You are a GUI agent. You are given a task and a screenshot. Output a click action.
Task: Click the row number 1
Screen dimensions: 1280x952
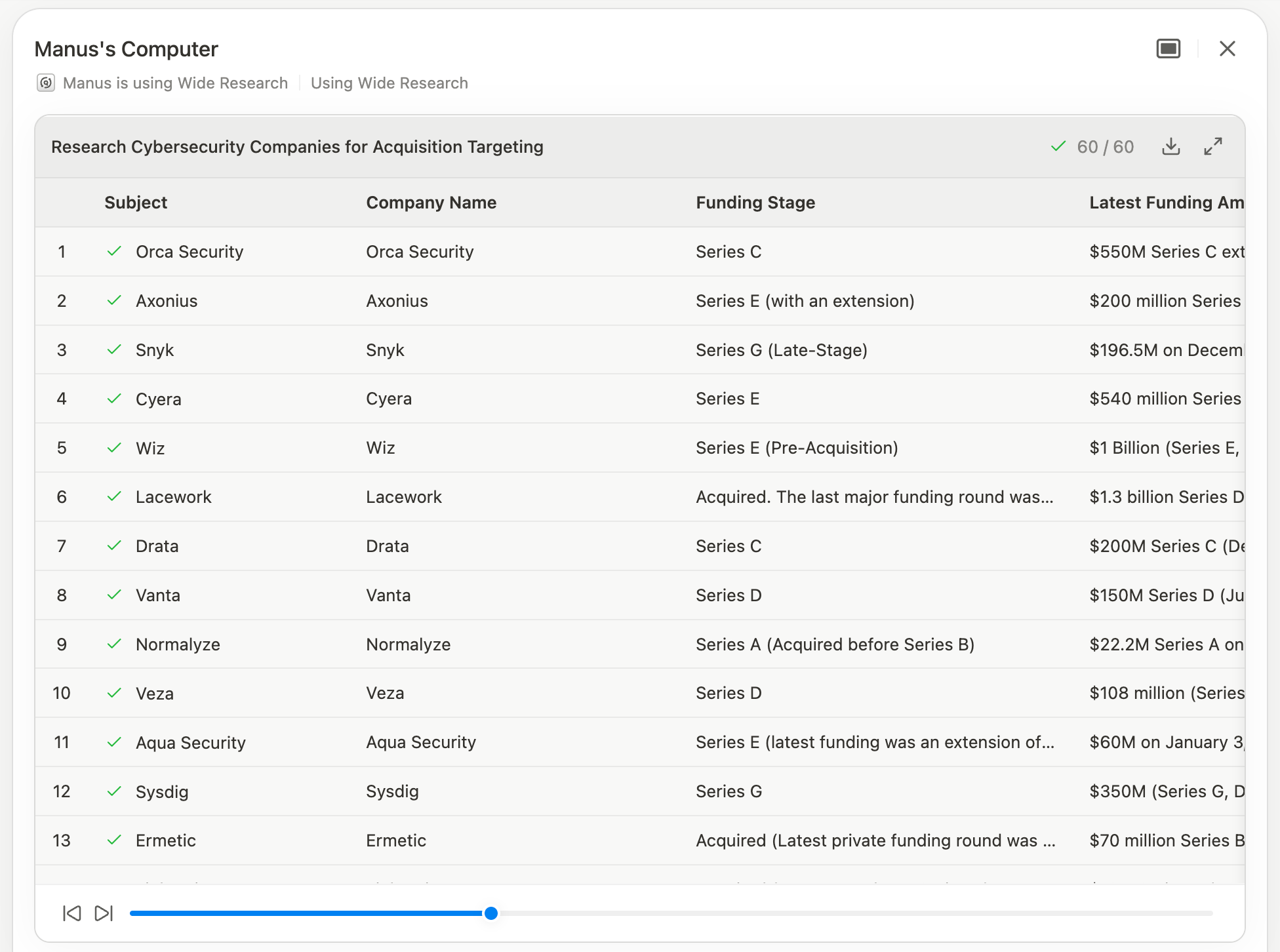click(62, 252)
